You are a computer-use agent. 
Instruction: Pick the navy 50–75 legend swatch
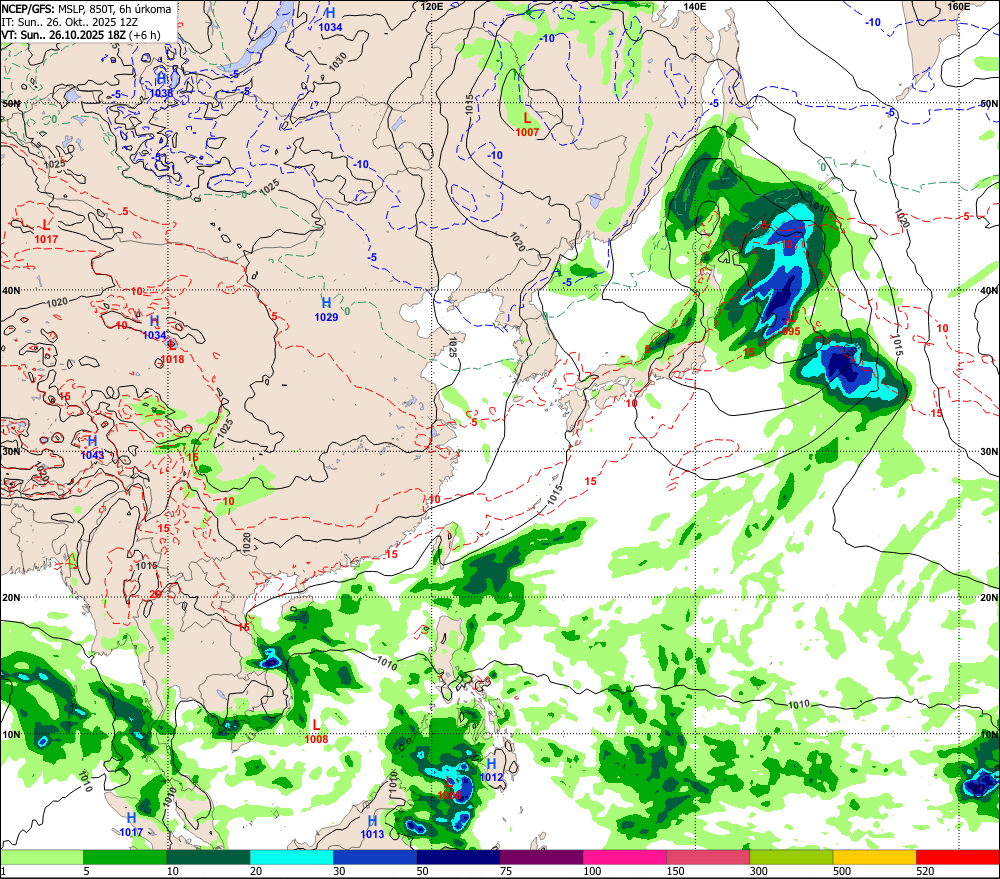(x=458, y=857)
